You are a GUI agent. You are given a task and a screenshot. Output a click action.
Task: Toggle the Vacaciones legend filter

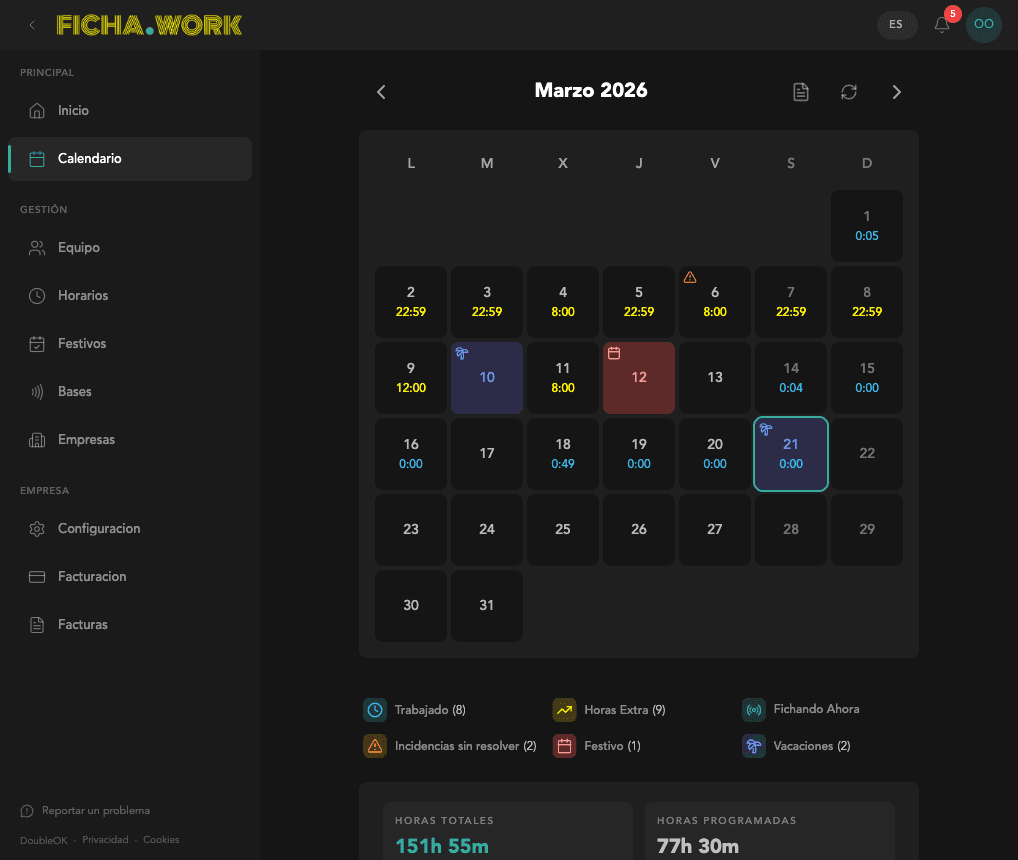[x=795, y=746]
